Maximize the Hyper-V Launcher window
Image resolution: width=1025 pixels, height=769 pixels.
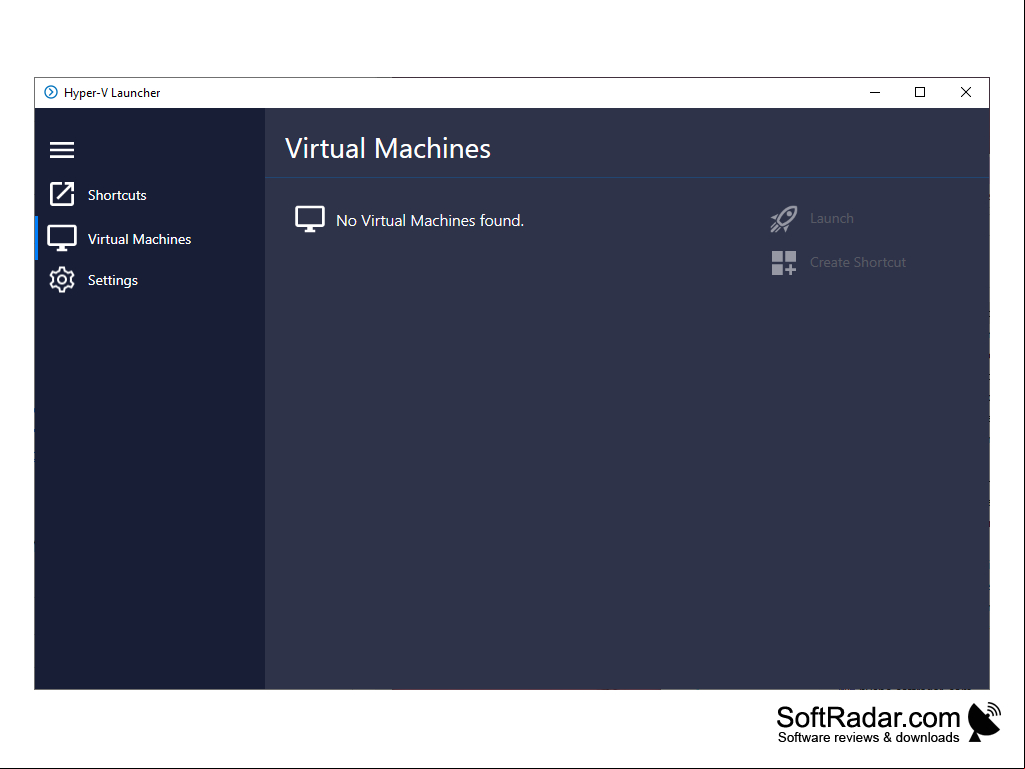click(x=920, y=92)
